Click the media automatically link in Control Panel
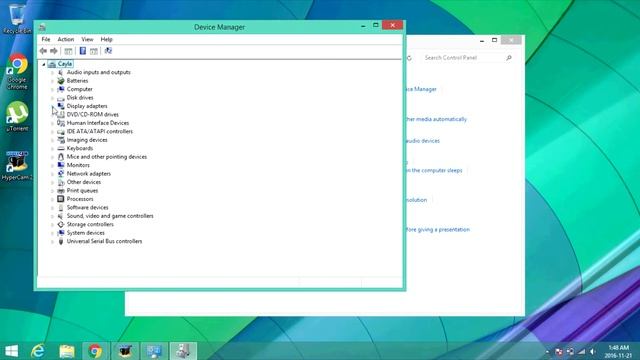The height and width of the screenshot is (360, 640). tap(436, 119)
